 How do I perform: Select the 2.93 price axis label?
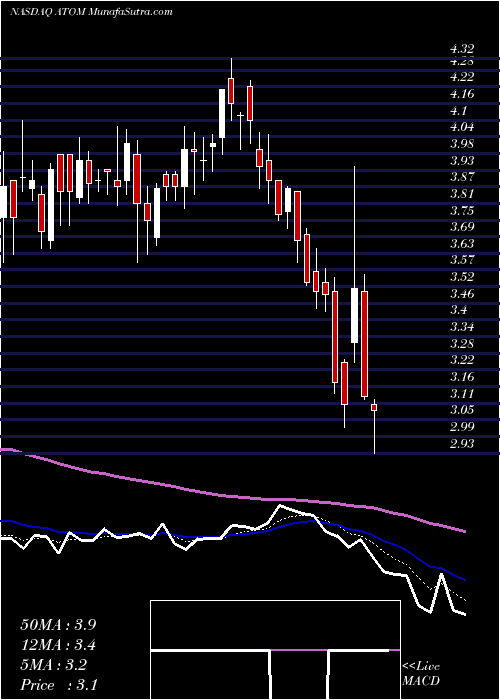(x=462, y=443)
